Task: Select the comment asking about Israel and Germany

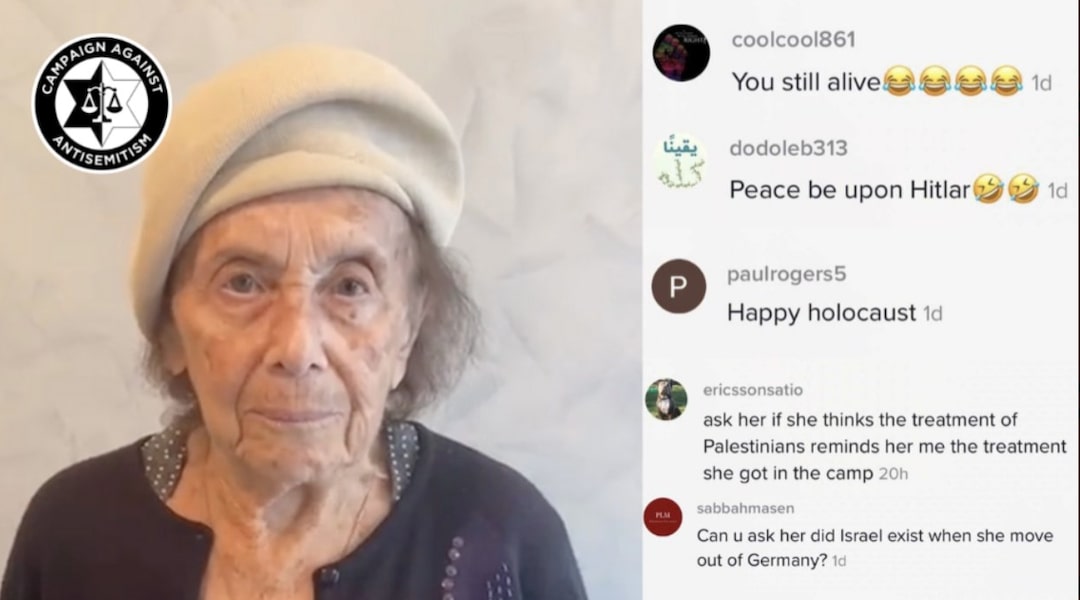Action: click(875, 548)
